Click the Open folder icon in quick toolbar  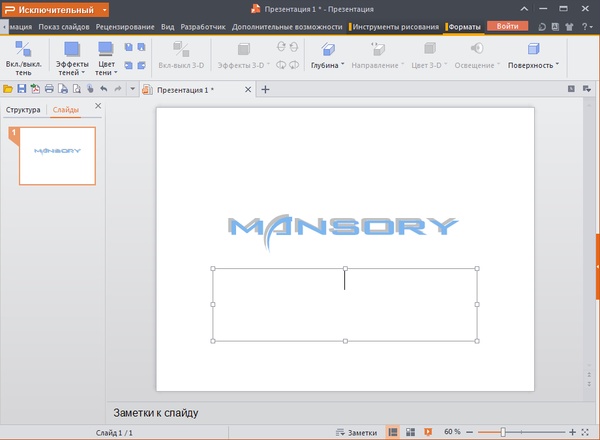(x=8, y=89)
